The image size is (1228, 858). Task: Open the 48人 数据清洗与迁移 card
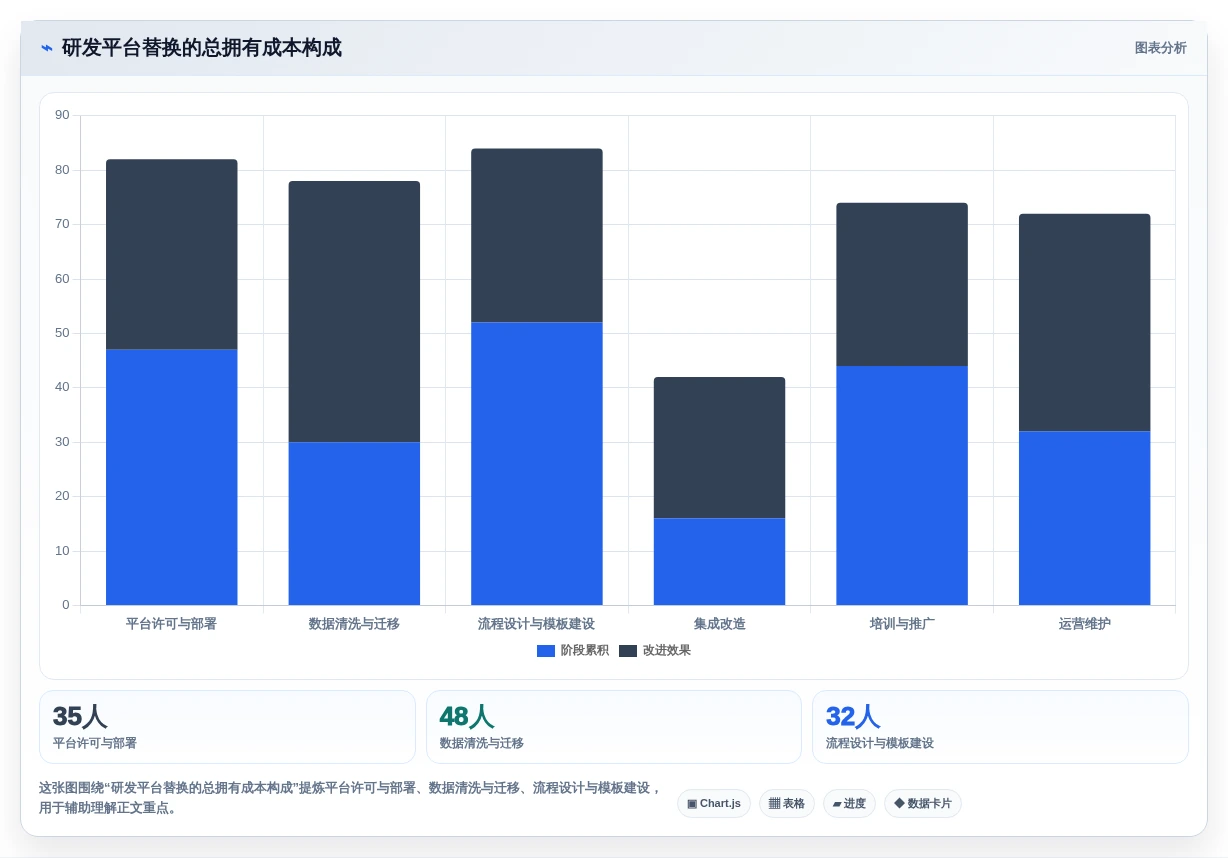click(x=614, y=727)
